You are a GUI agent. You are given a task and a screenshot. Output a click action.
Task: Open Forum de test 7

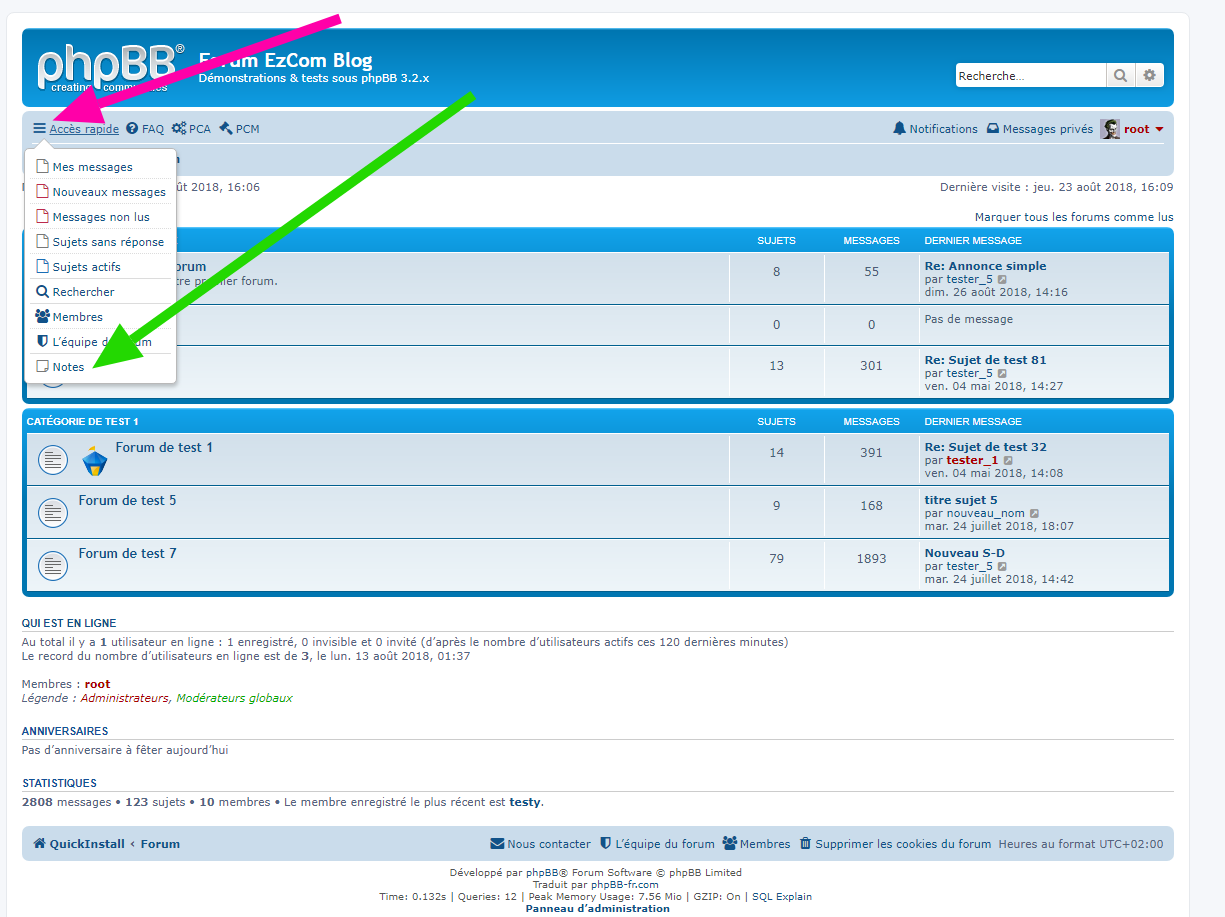coord(127,553)
